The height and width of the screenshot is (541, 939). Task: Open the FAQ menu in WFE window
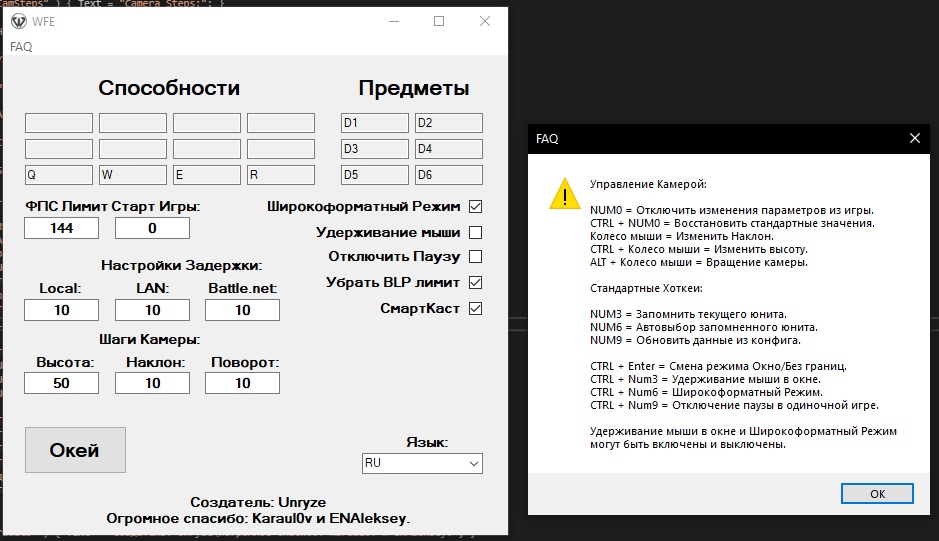tap(21, 47)
